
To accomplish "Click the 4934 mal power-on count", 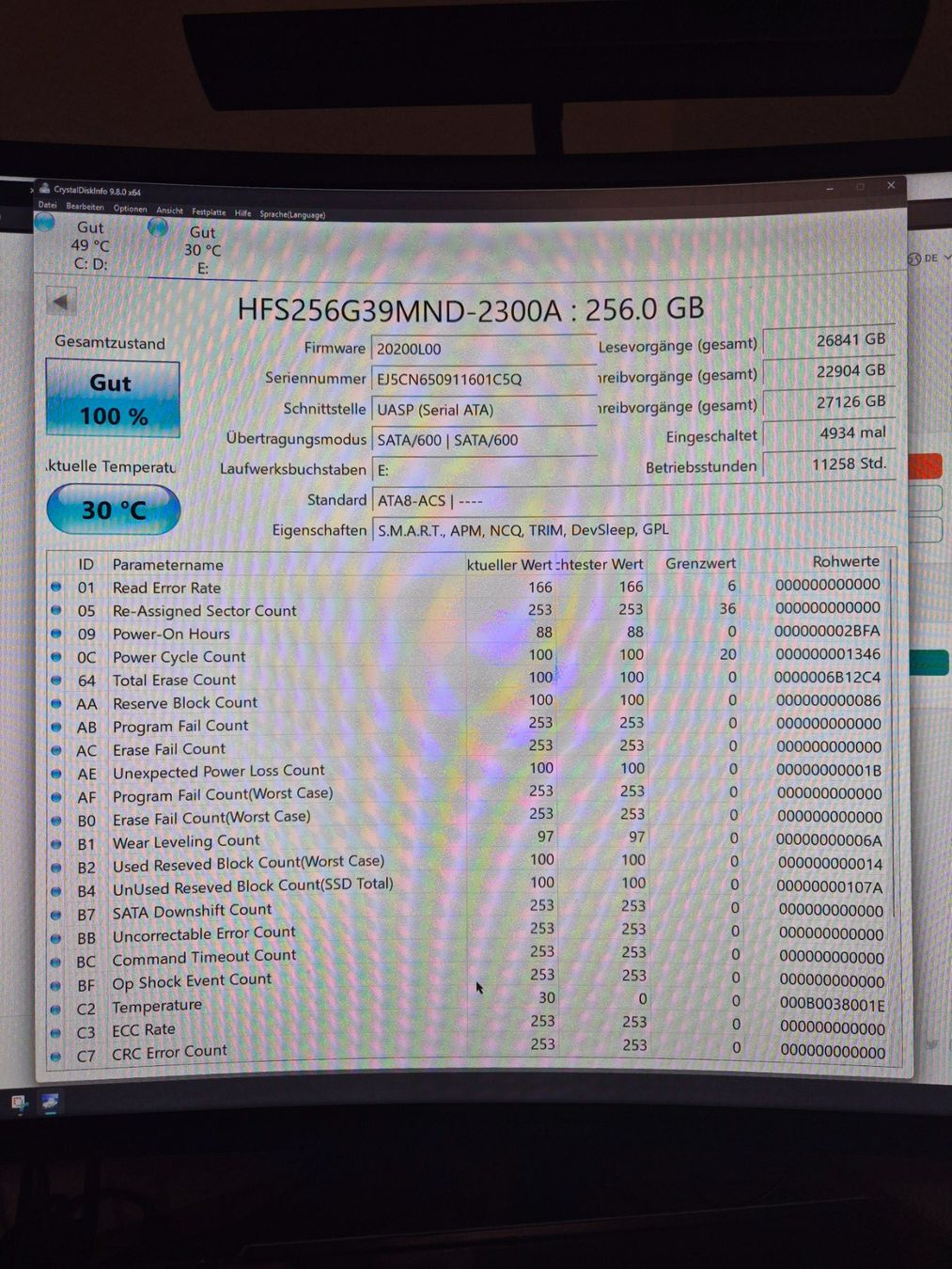I will coord(828,433).
